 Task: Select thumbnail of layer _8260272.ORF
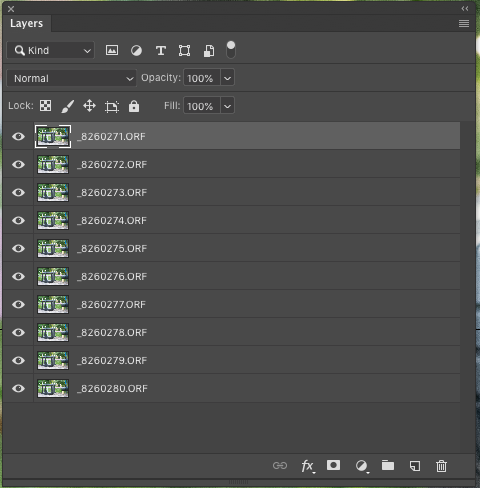pos(53,164)
